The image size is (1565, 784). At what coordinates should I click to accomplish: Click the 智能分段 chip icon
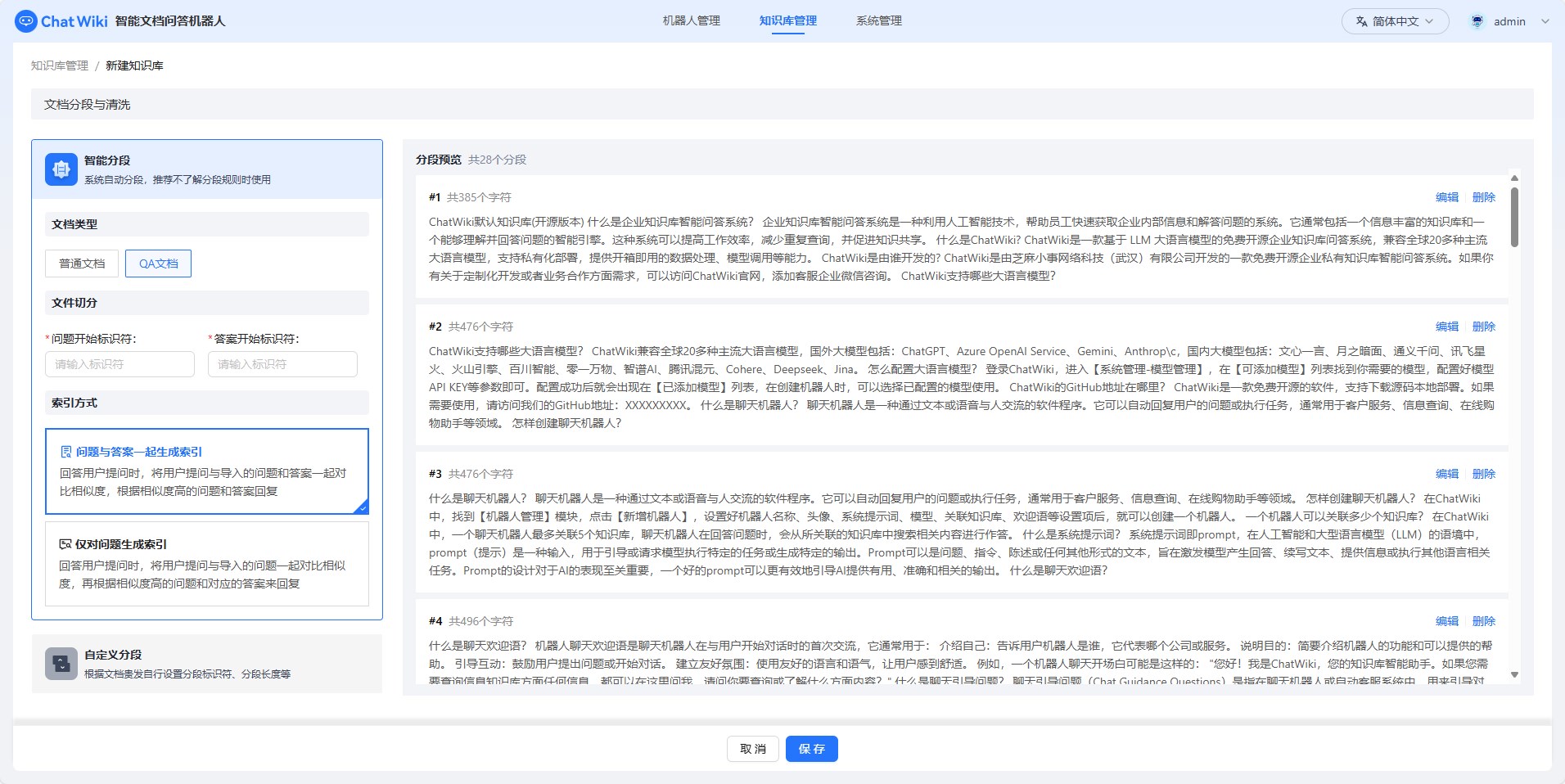[61, 169]
